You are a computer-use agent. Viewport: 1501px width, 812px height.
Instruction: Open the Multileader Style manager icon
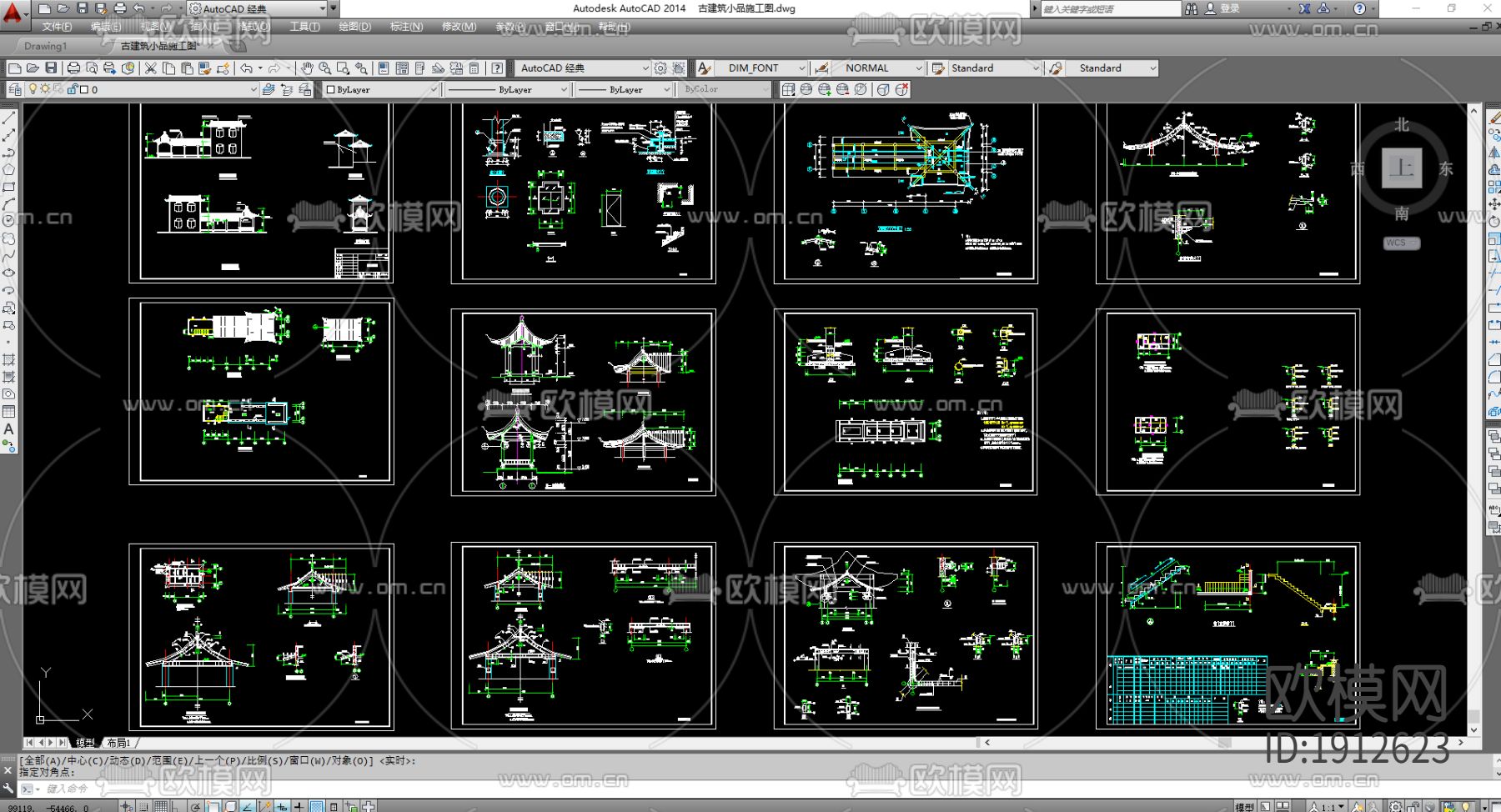point(1056,68)
